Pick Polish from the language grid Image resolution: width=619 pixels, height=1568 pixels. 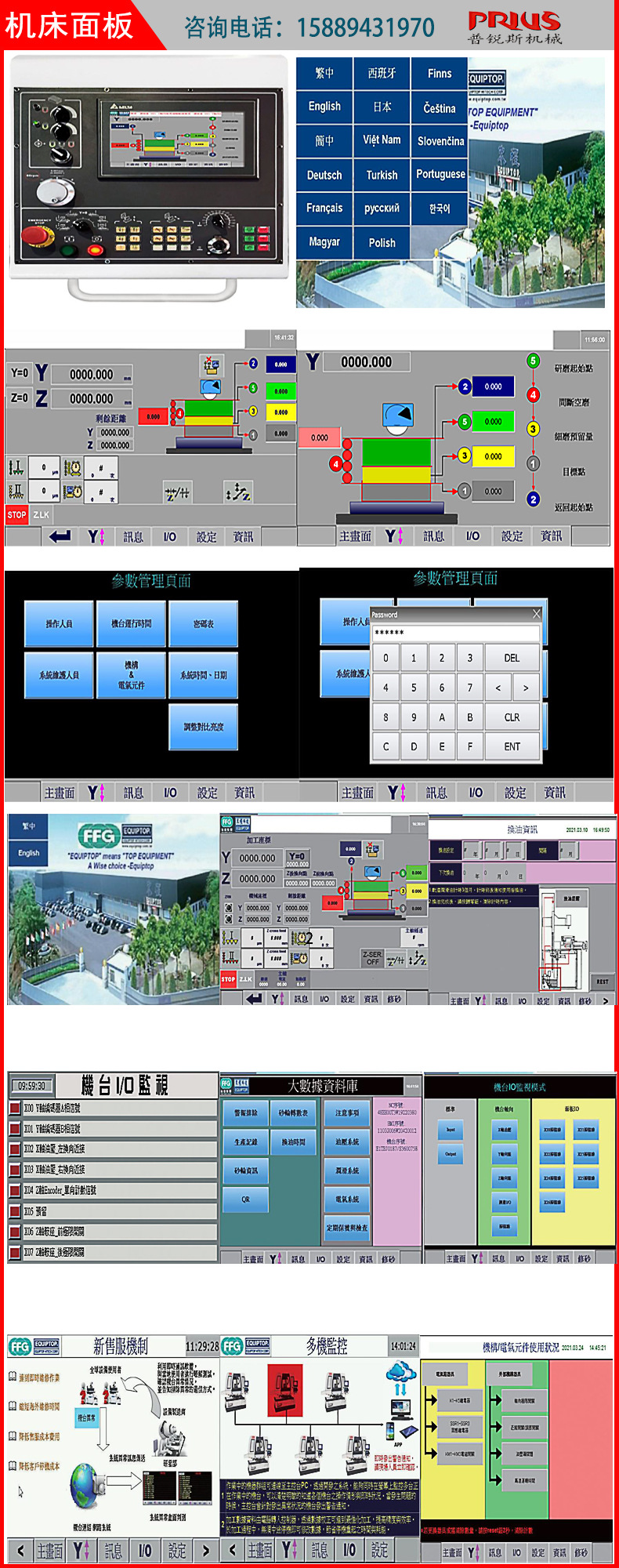382,242
